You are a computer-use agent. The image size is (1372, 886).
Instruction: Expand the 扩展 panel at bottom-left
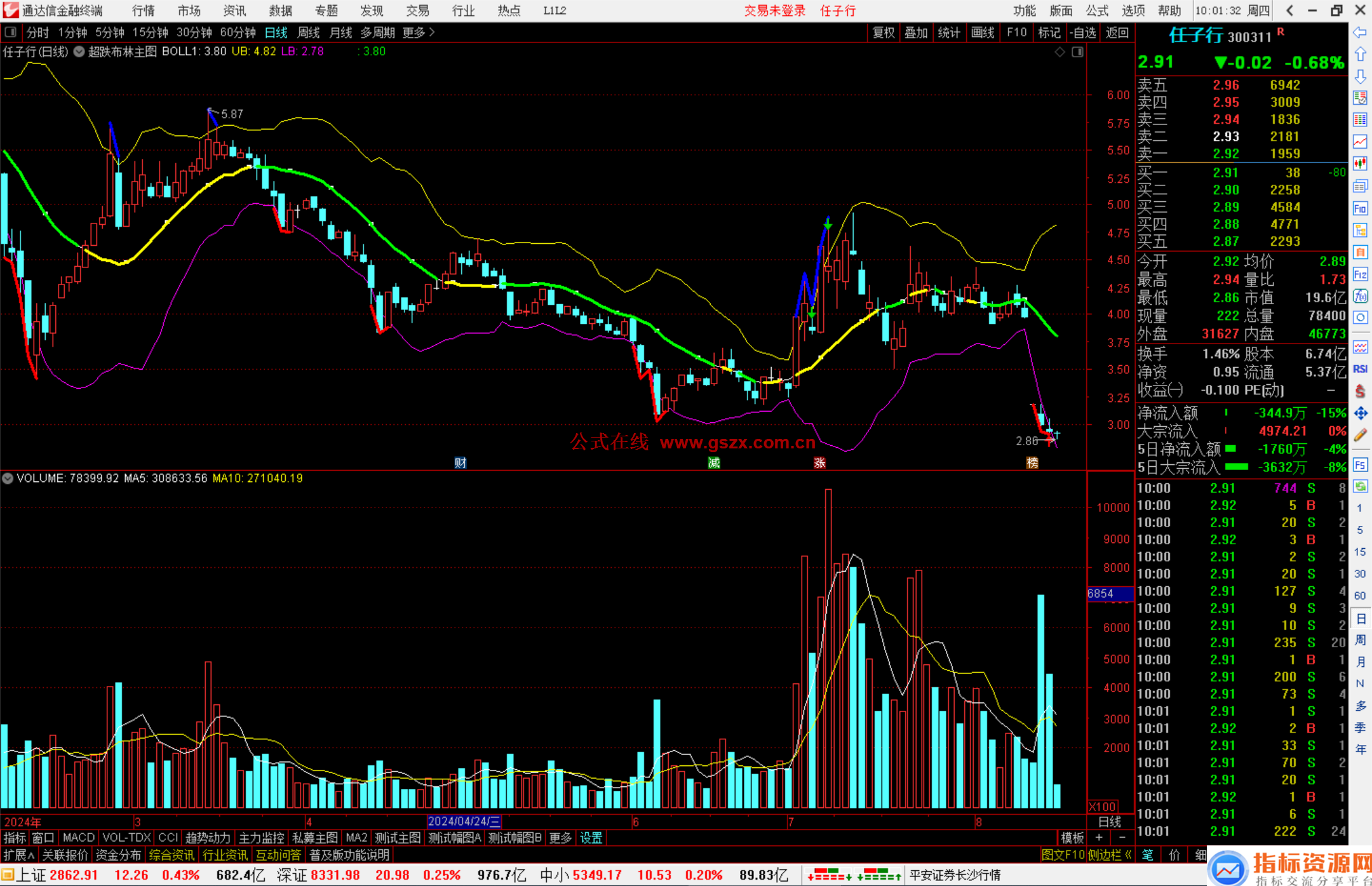(x=19, y=855)
